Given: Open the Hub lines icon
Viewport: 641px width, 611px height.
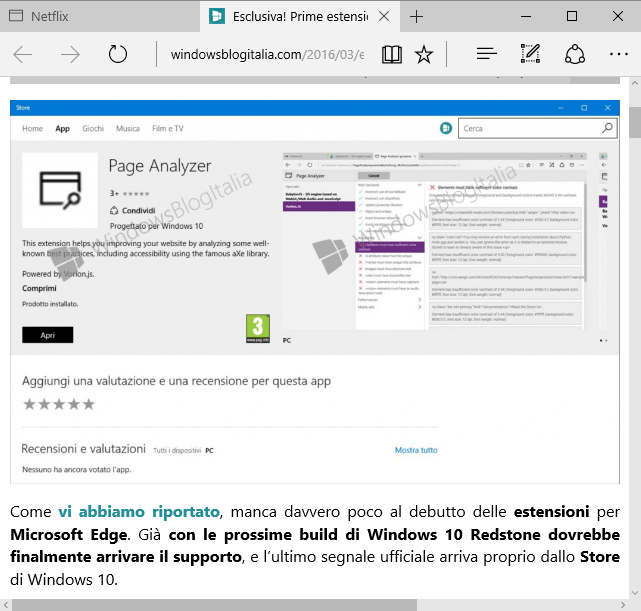Looking at the screenshot, I should [486, 54].
